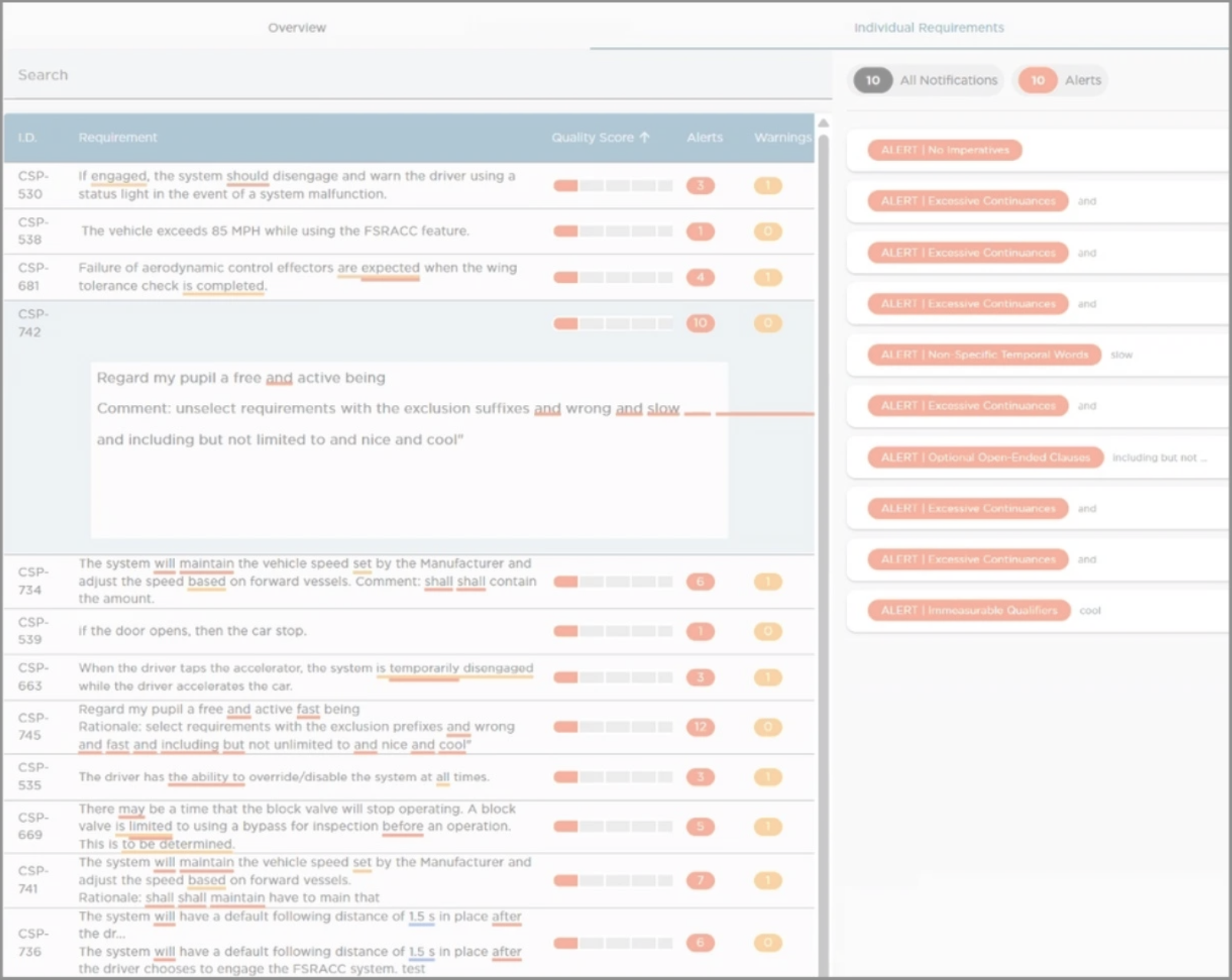Select requirement row CSP-538
1232x980 pixels.
(409, 231)
